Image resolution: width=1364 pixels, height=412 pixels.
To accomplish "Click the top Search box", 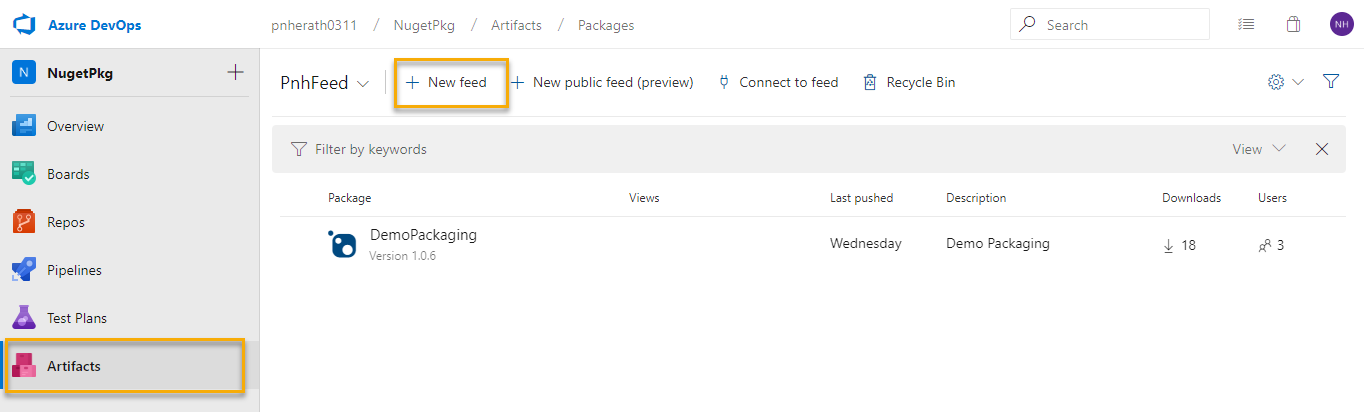I will point(1110,25).
